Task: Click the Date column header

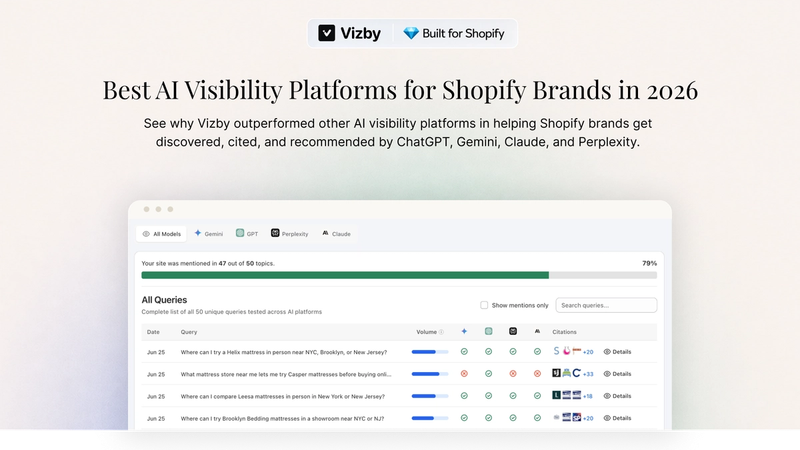Action: coord(153,332)
